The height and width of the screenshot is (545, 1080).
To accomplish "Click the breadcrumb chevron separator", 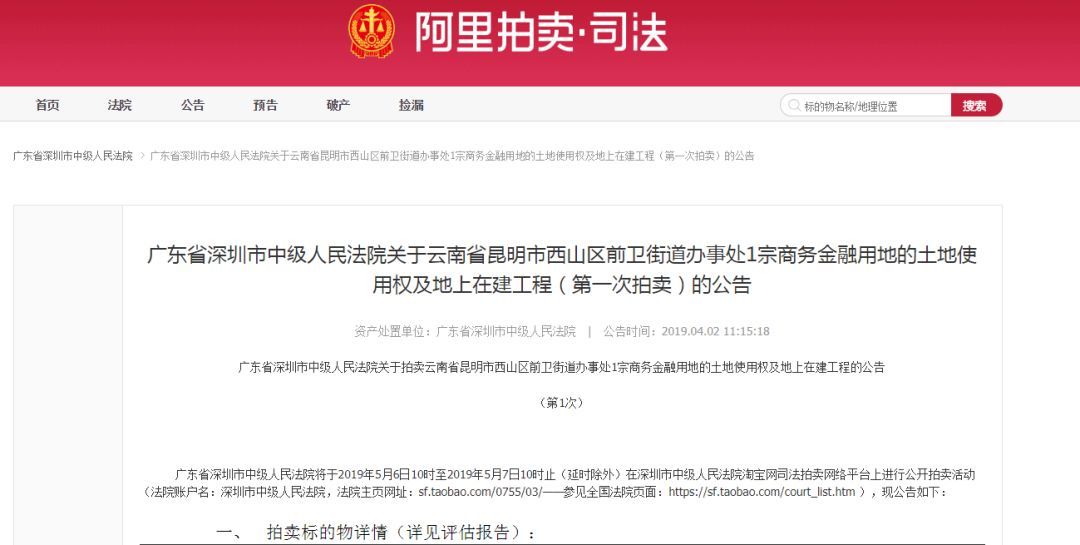I will click(x=143, y=156).
